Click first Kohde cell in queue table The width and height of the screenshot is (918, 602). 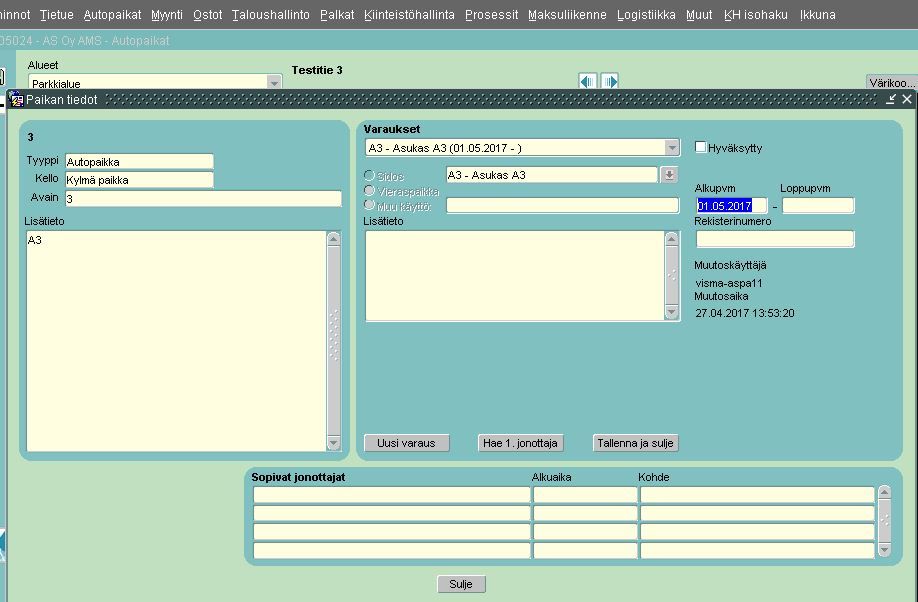pos(757,495)
